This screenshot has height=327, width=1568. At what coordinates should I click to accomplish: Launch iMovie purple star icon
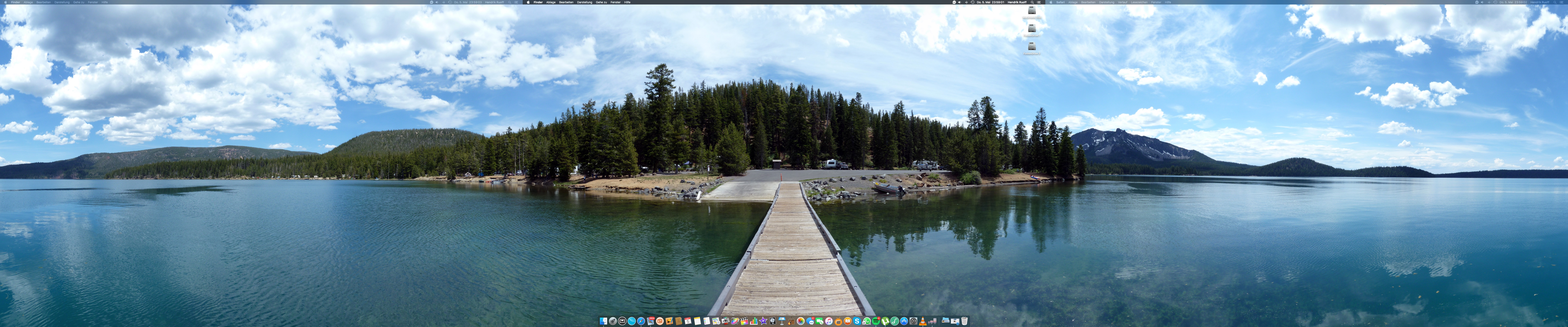click(763, 321)
